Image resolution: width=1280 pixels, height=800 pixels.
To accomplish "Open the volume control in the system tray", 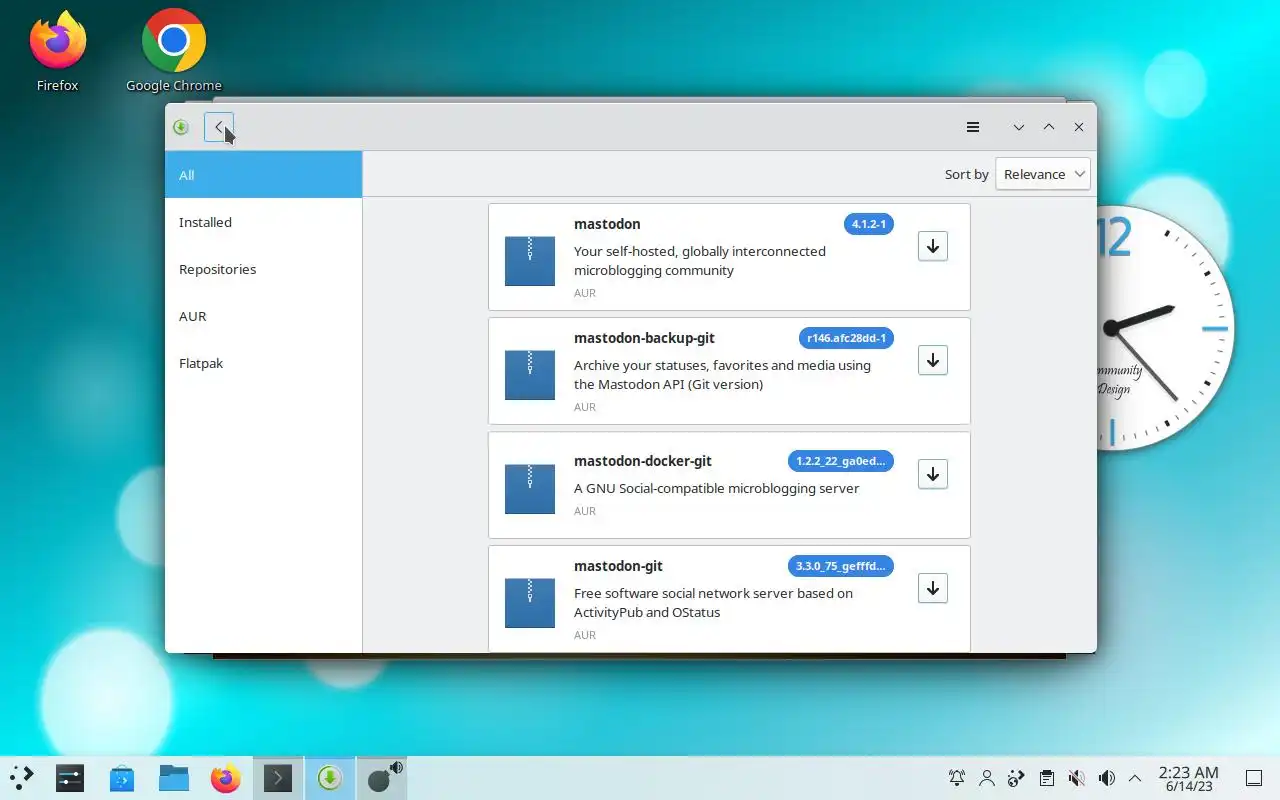I will click(x=1107, y=778).
